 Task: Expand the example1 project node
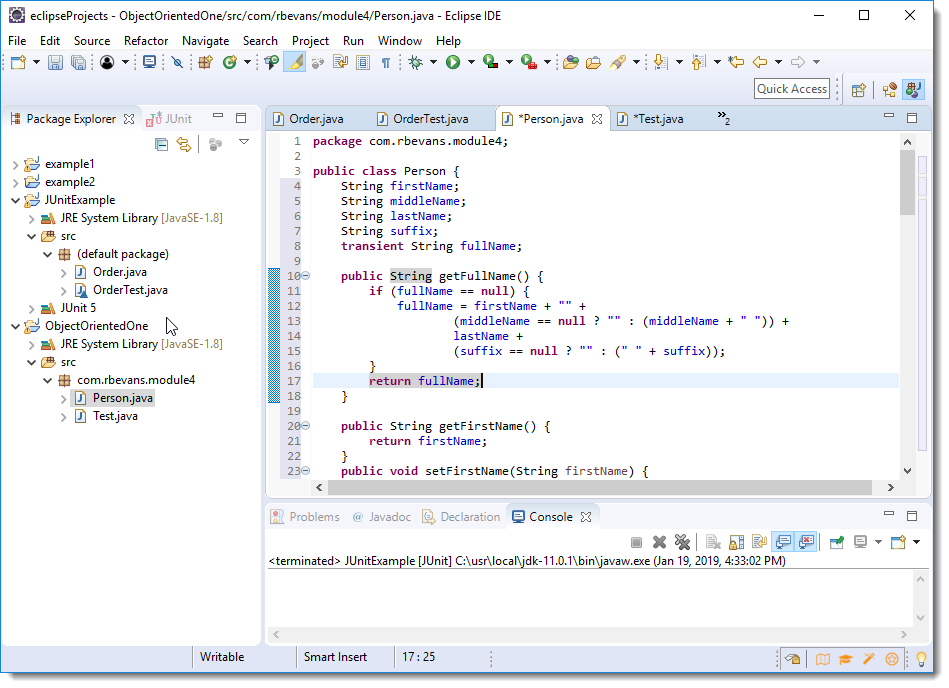pos(15,165)
